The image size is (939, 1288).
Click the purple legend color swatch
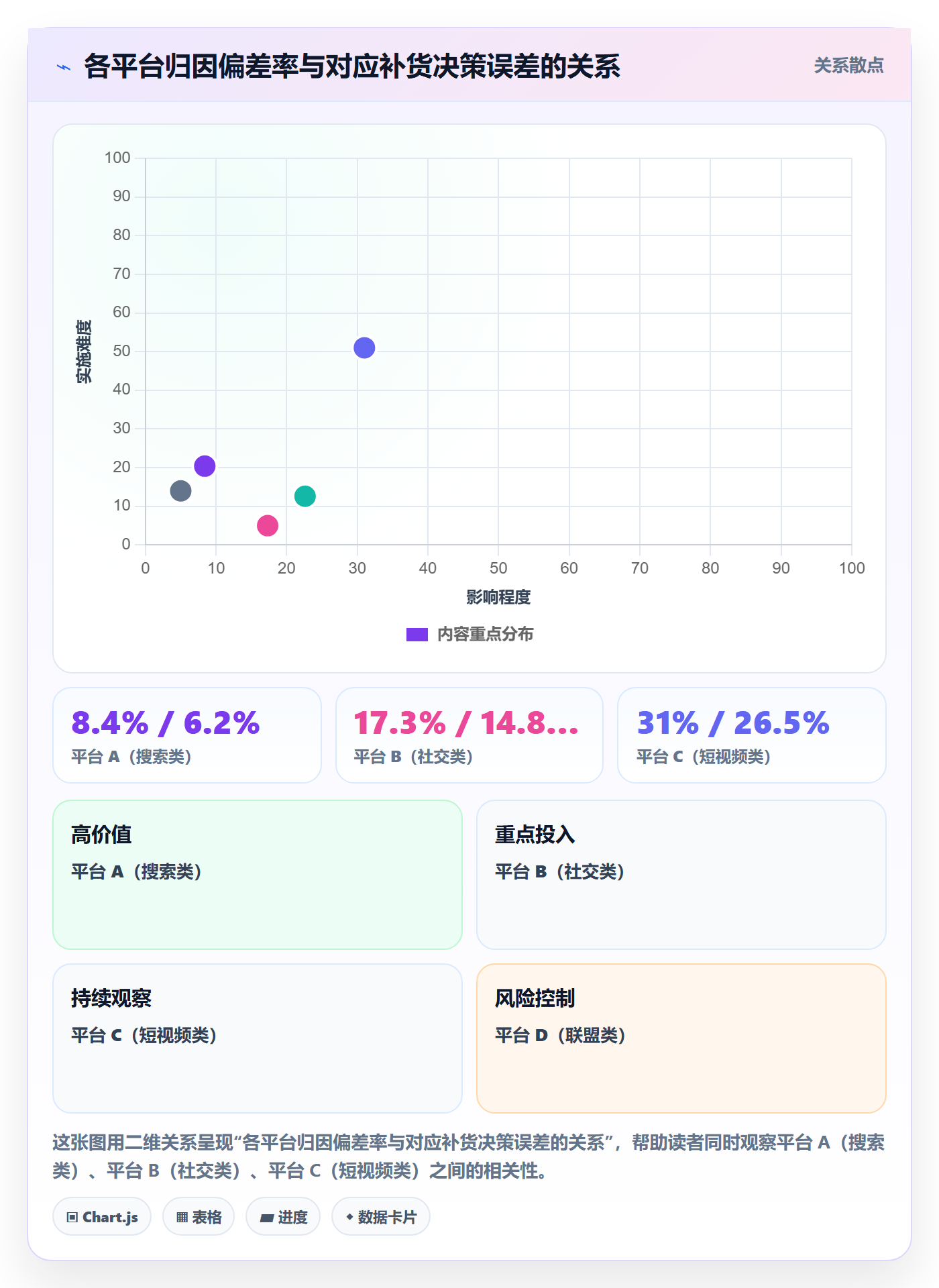click(417, 635)
